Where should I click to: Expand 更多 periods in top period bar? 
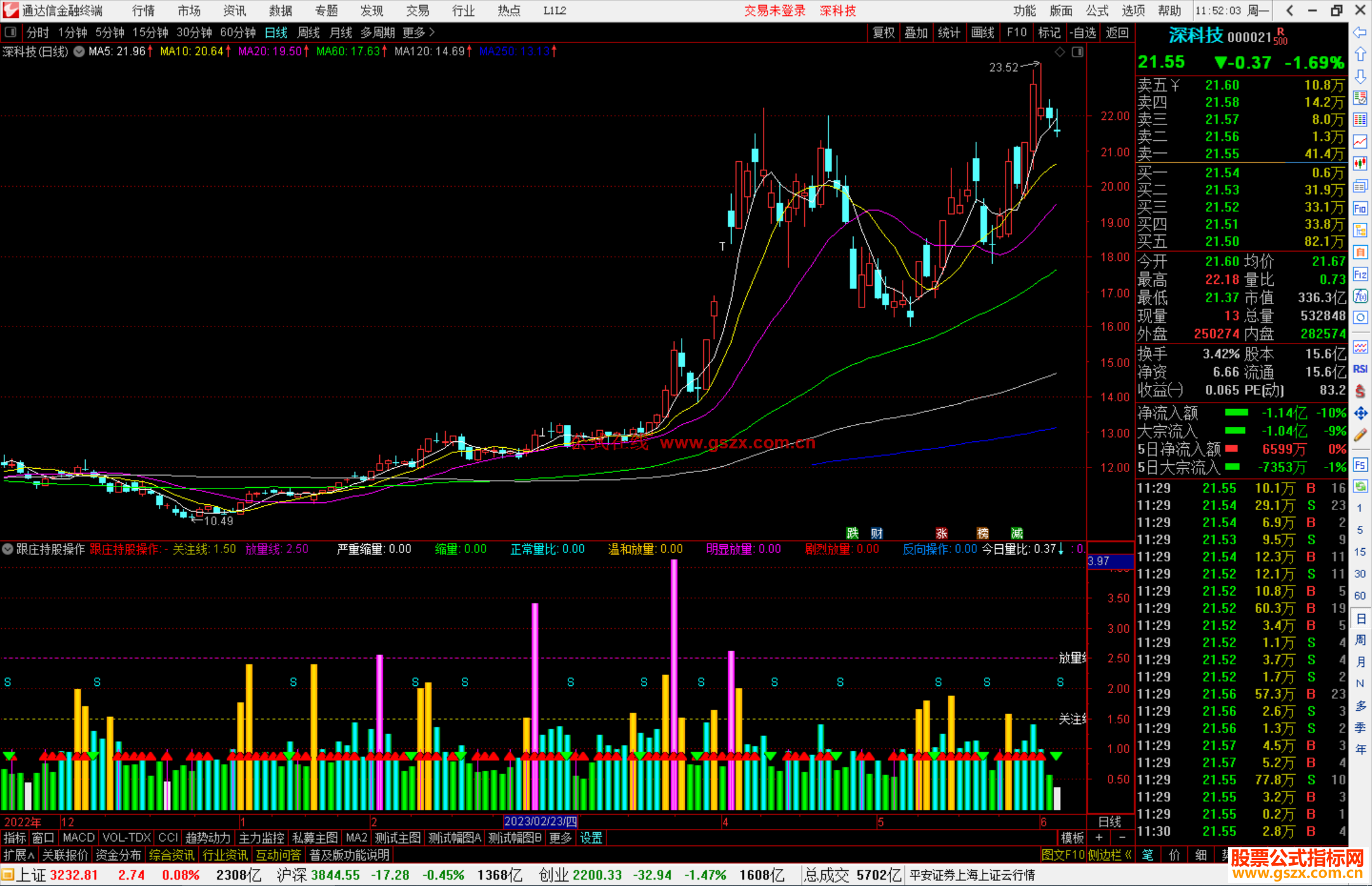419,32
